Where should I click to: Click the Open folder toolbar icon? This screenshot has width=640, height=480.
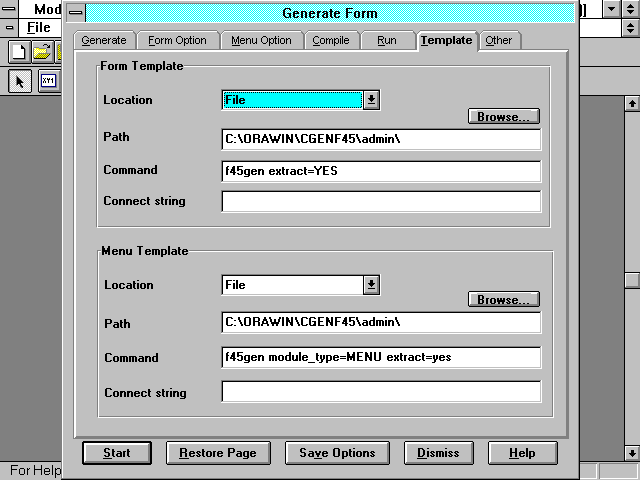(42, 52)
